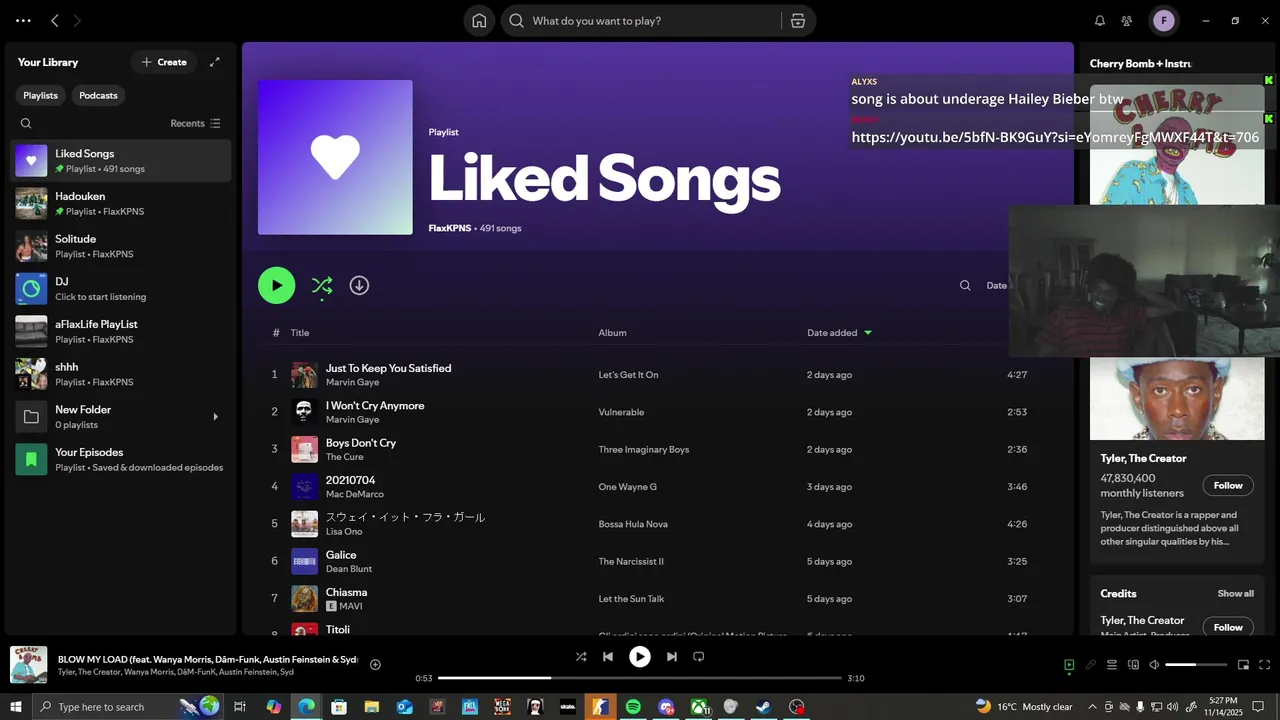Viewport: 1280px width, 720px height.
Task: Click the taskbar "Type here to search" box
Action: point(127,707)
